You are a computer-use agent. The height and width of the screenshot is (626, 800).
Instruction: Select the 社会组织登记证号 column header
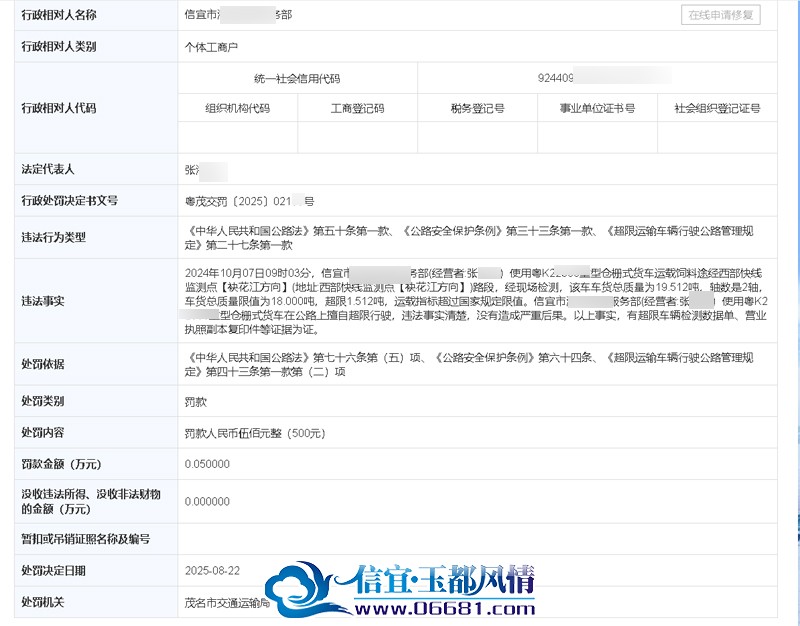pos(717,108)
